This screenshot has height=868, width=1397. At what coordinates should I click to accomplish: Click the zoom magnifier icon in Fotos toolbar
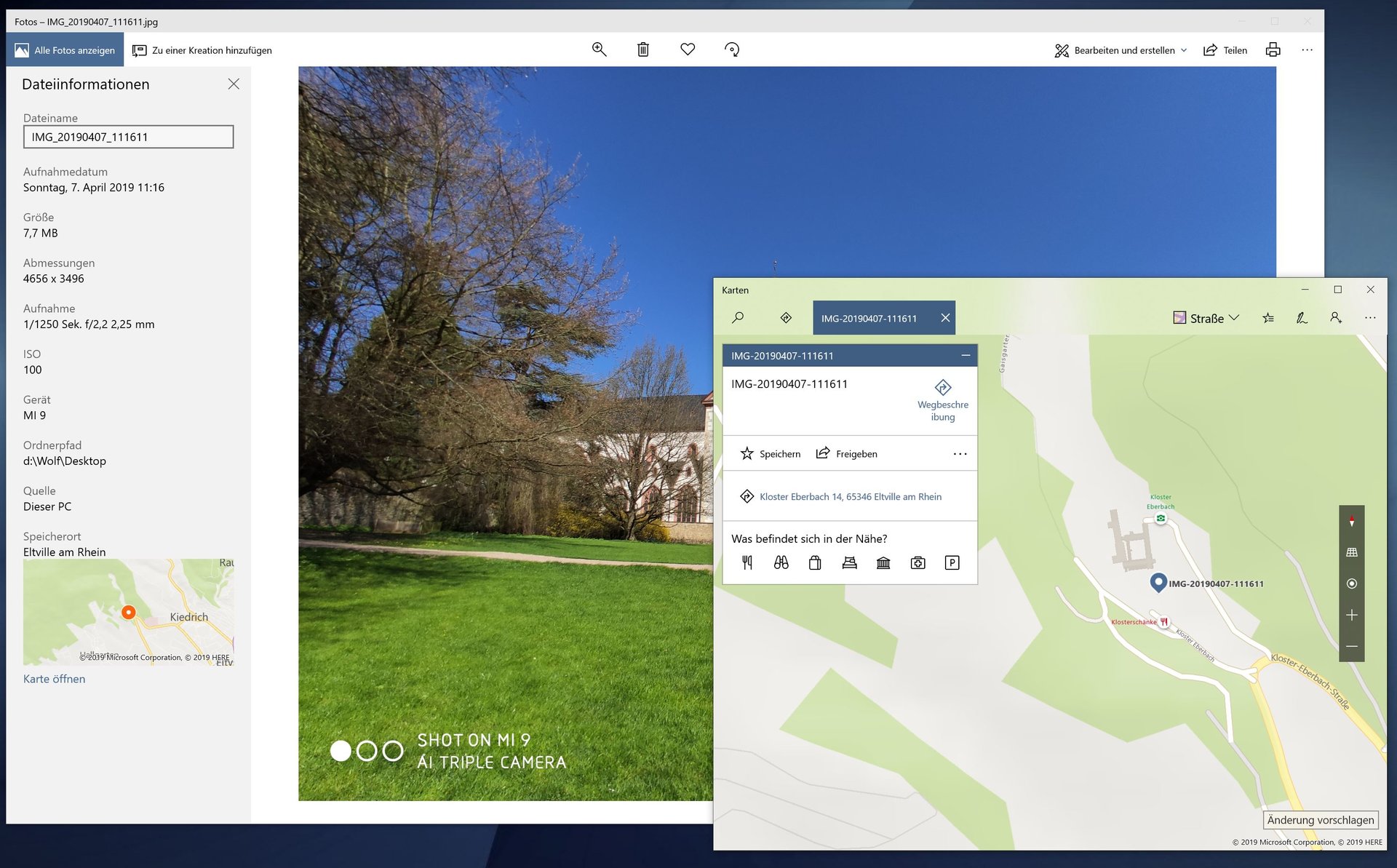click(x=599, y=49)
